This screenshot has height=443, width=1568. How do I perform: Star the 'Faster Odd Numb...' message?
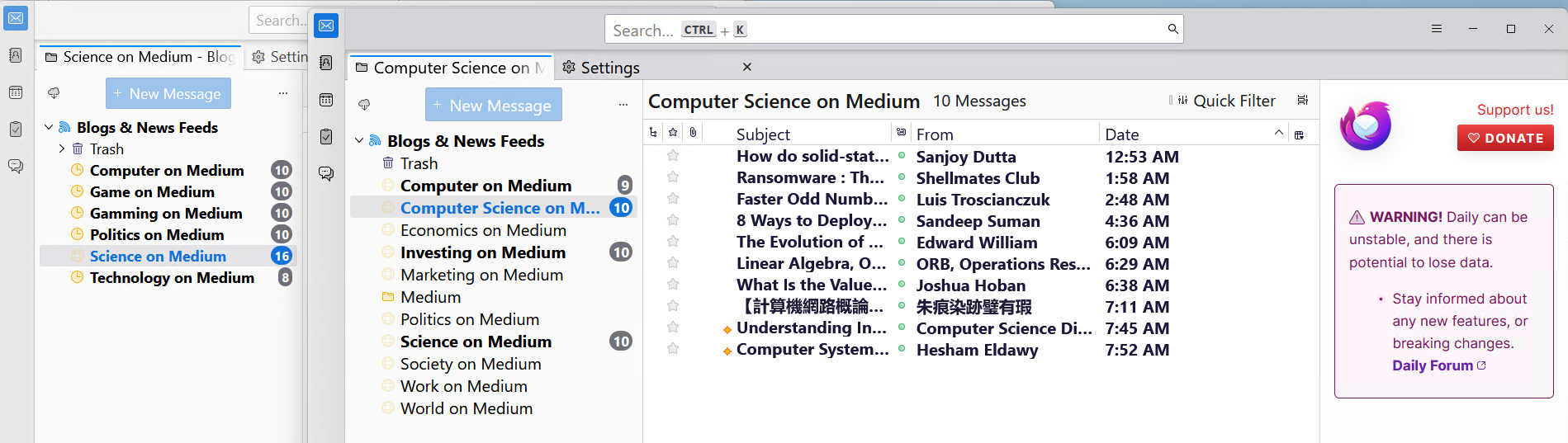(673, 199)
